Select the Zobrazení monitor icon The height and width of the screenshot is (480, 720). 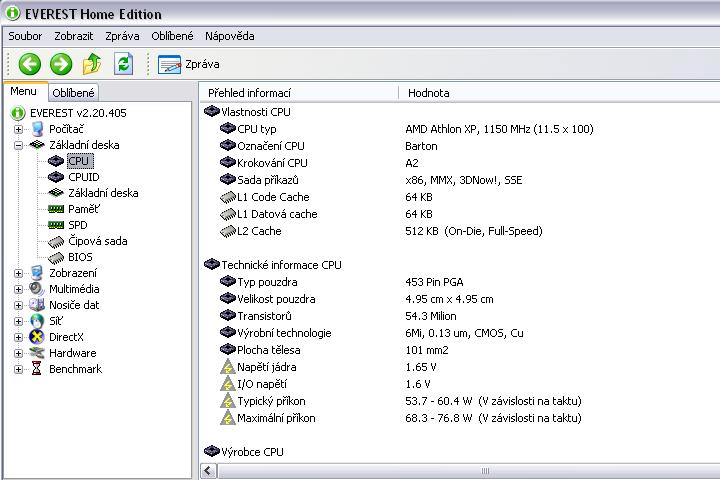click(x=37, y=273)
